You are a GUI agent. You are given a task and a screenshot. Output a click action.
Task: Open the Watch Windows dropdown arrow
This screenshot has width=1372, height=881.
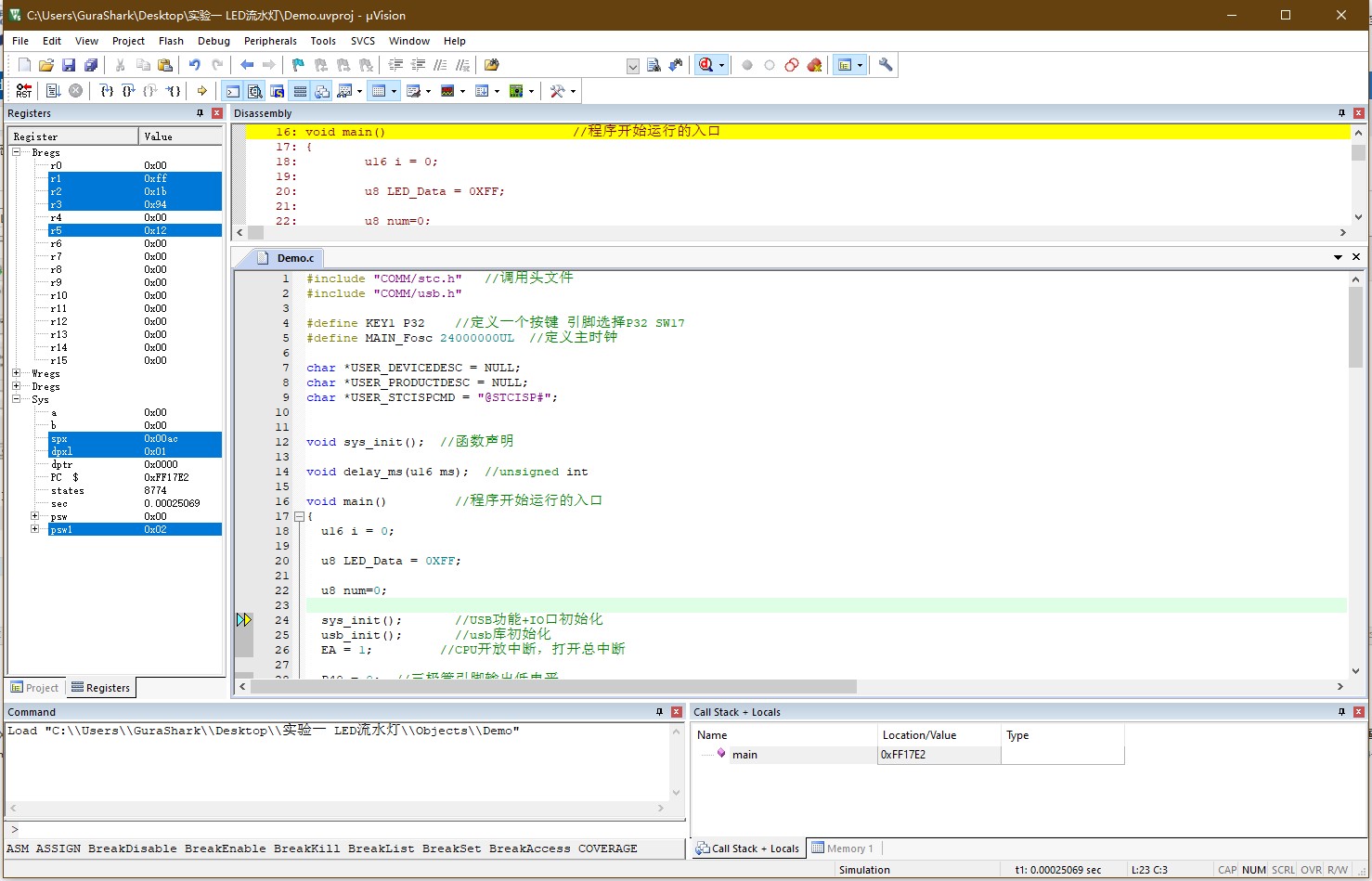tap(360, 91)
